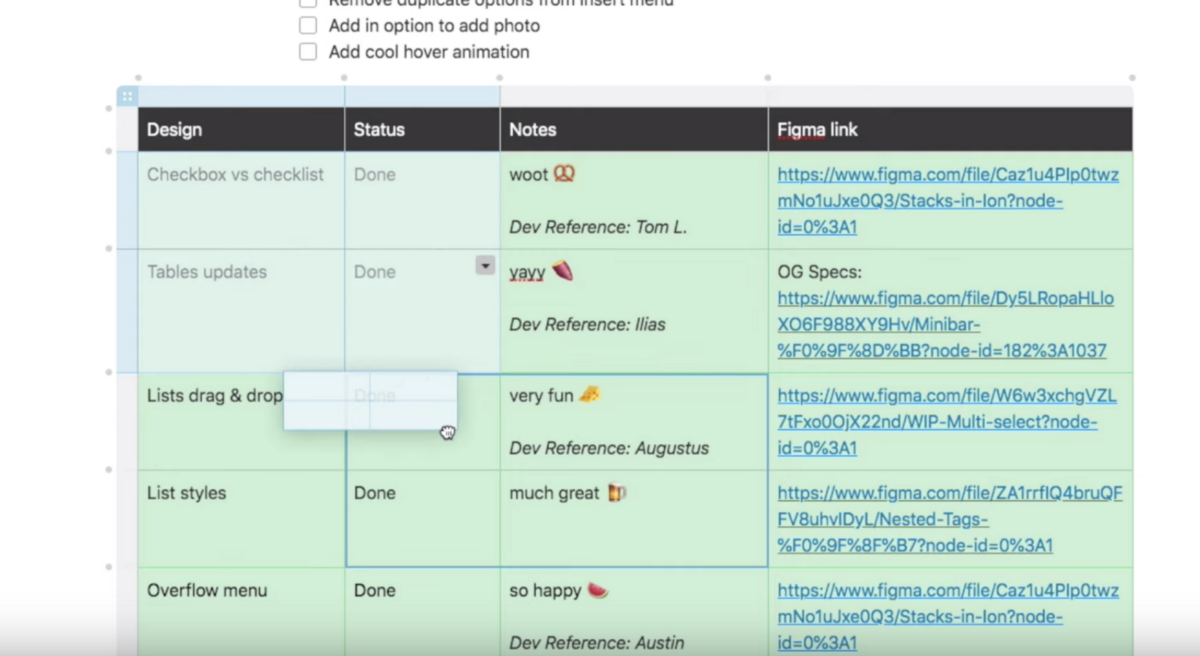The width and height of the screenshot is (1200, 656).
Task: Click column handle dot between Design and Status
Action: (x=344, y=78)
